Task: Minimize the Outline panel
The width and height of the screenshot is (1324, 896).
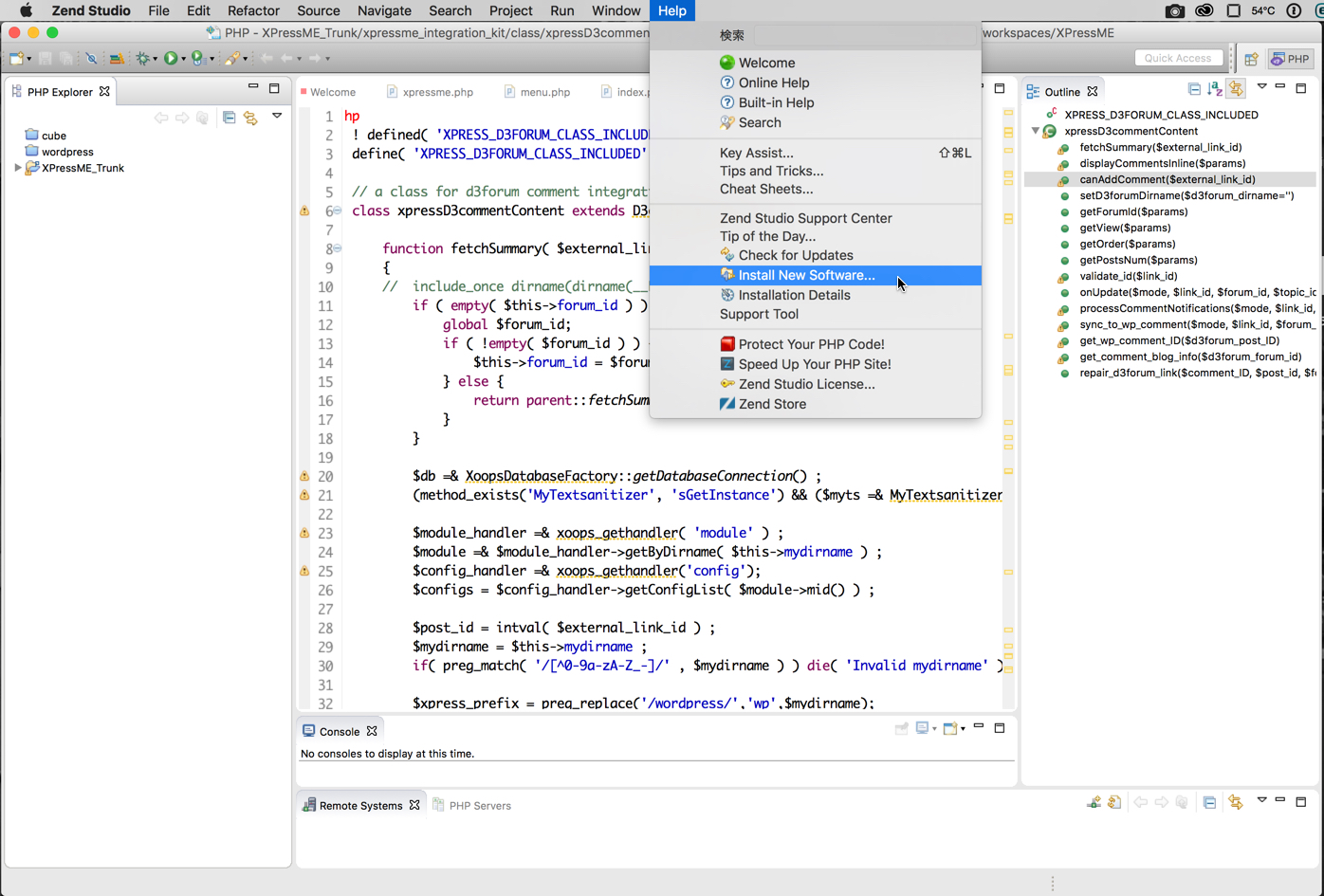Action: click(x=1280, y=87)
